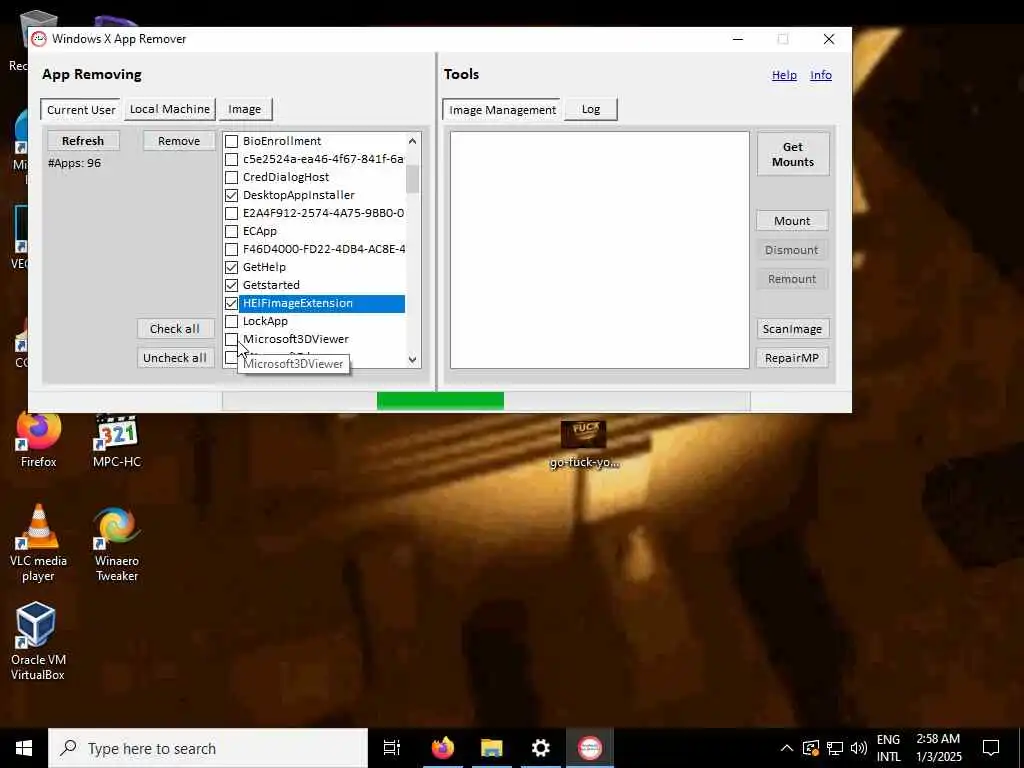Open Firefox from the taskbar

coord(443,748)
